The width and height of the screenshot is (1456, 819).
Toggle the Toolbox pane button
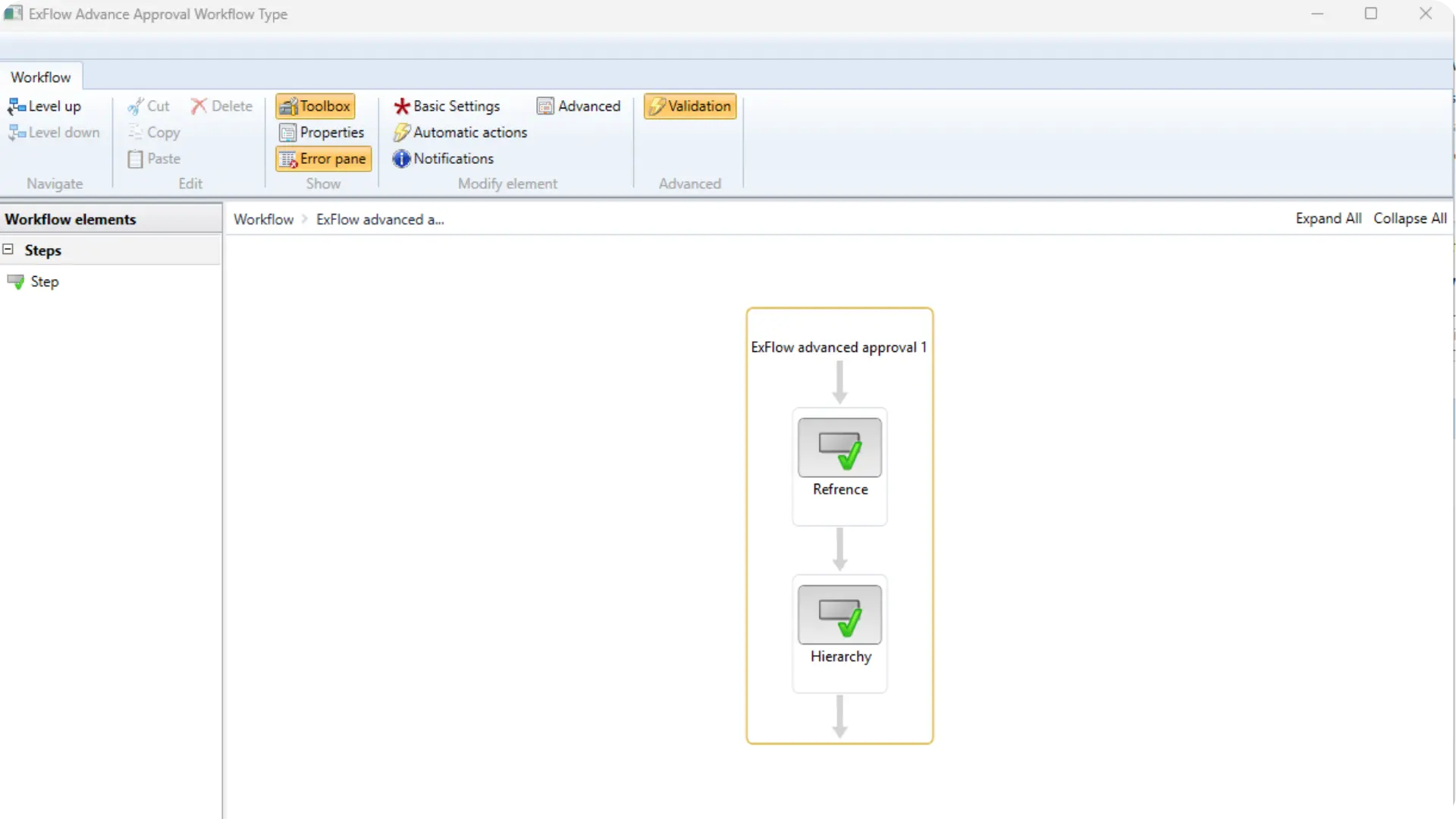pos(315,106)
